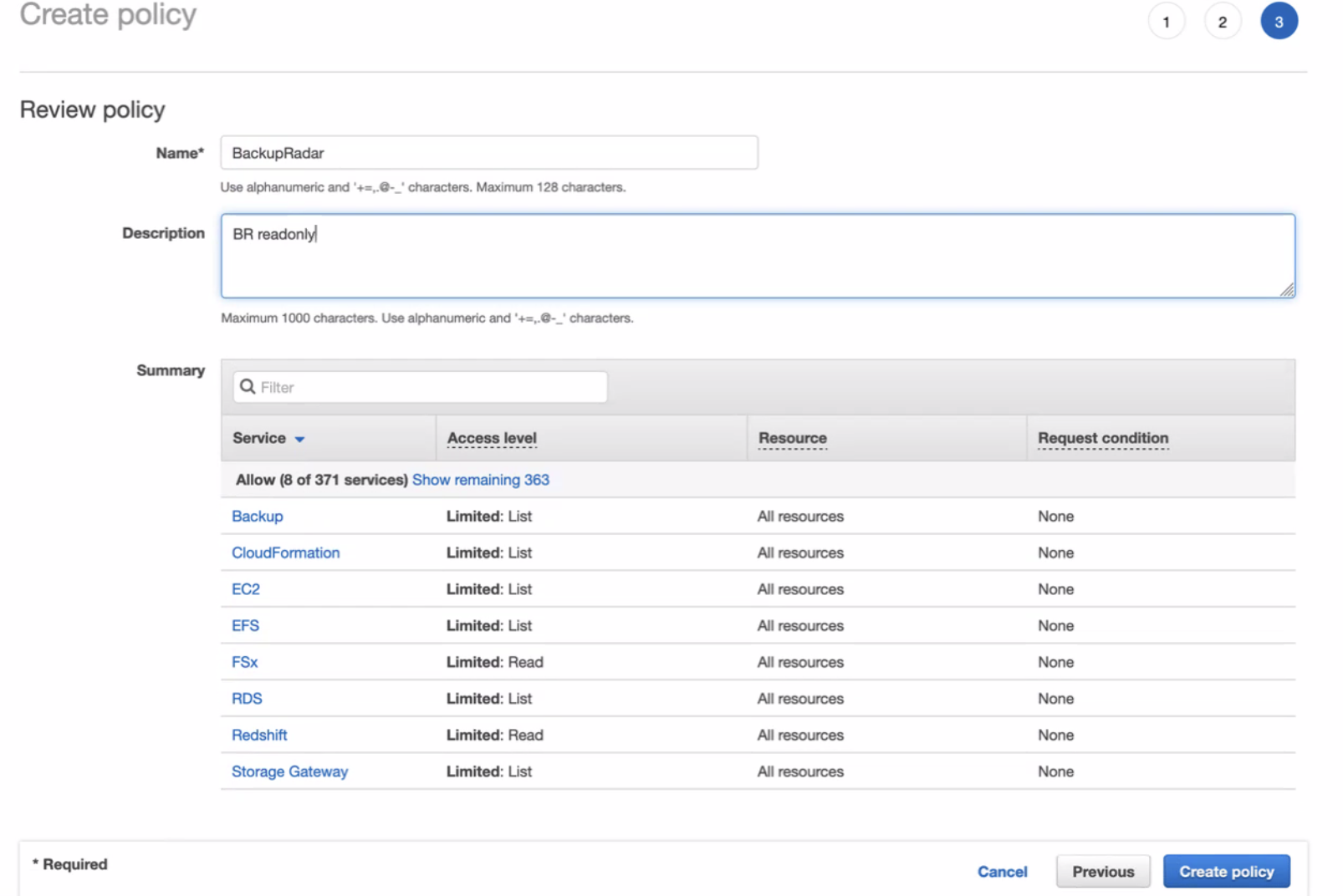Image resolution: width=1343 pixels, height=896 pixels.
Task: Open the EC2 service link
Action: (246, 589)
